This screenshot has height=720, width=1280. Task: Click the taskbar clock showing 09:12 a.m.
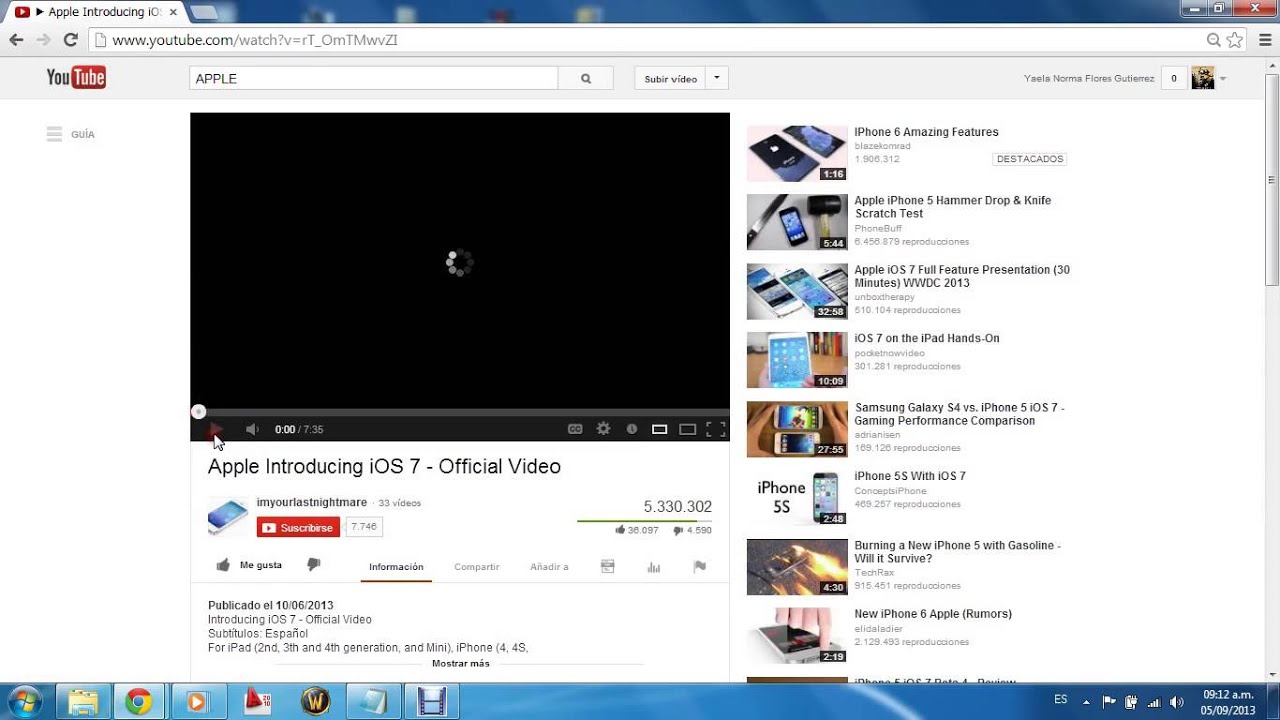[x=1228, y=702]
